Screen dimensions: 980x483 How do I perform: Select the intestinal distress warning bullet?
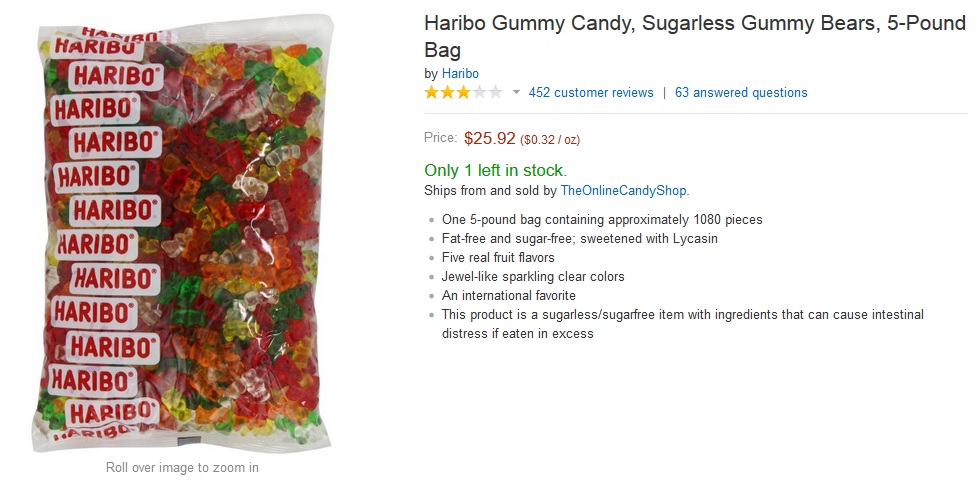click(x=682, y=324)
